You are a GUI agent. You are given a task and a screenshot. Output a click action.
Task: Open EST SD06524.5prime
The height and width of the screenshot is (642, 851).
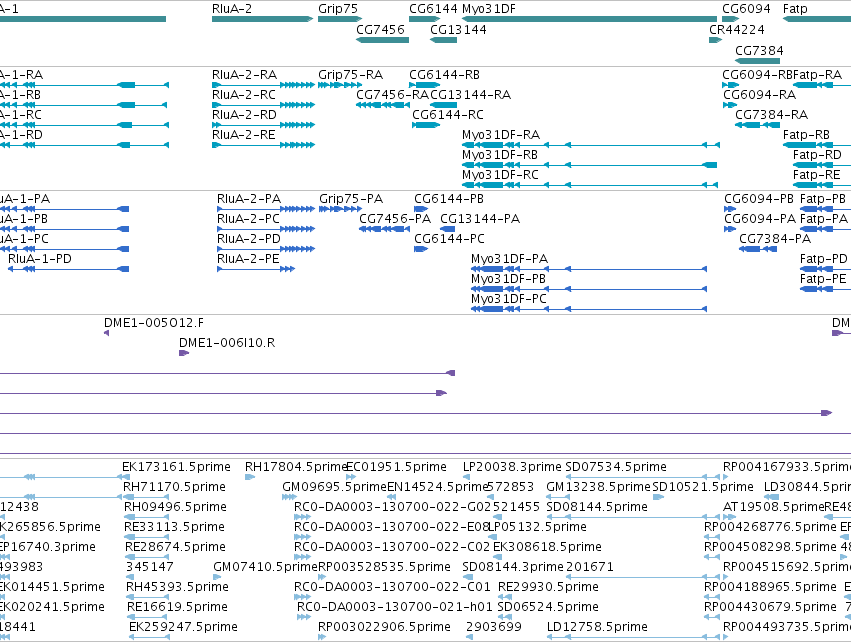click(548, 607)
